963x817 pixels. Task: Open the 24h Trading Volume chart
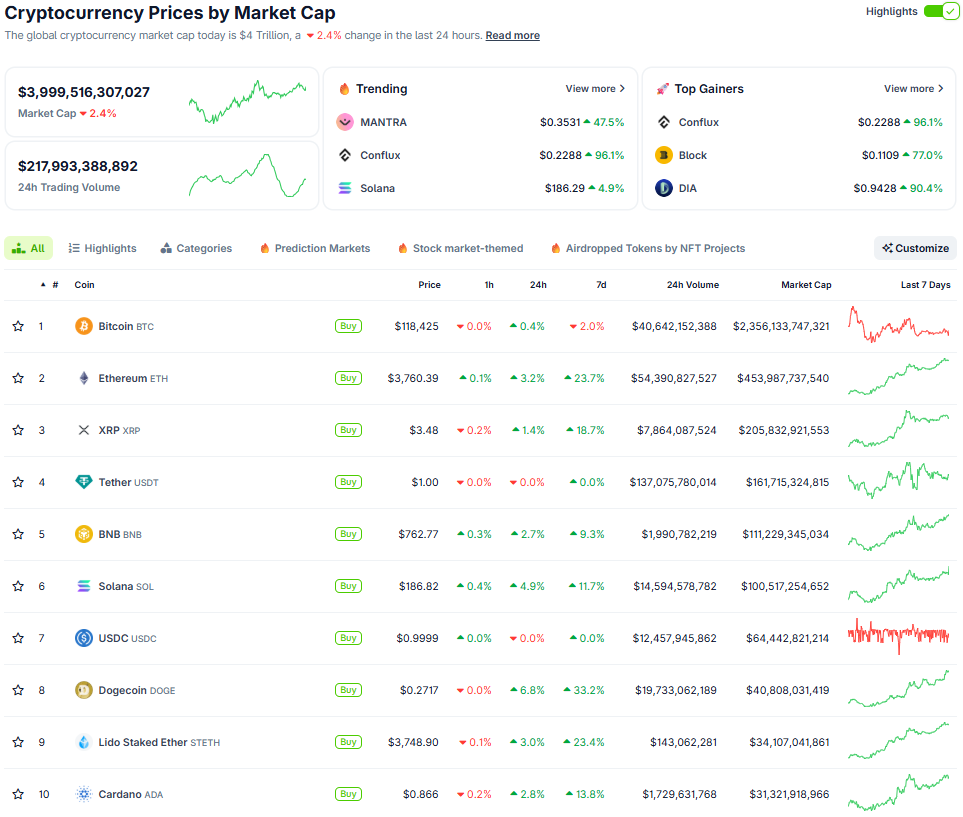point(248,175)
